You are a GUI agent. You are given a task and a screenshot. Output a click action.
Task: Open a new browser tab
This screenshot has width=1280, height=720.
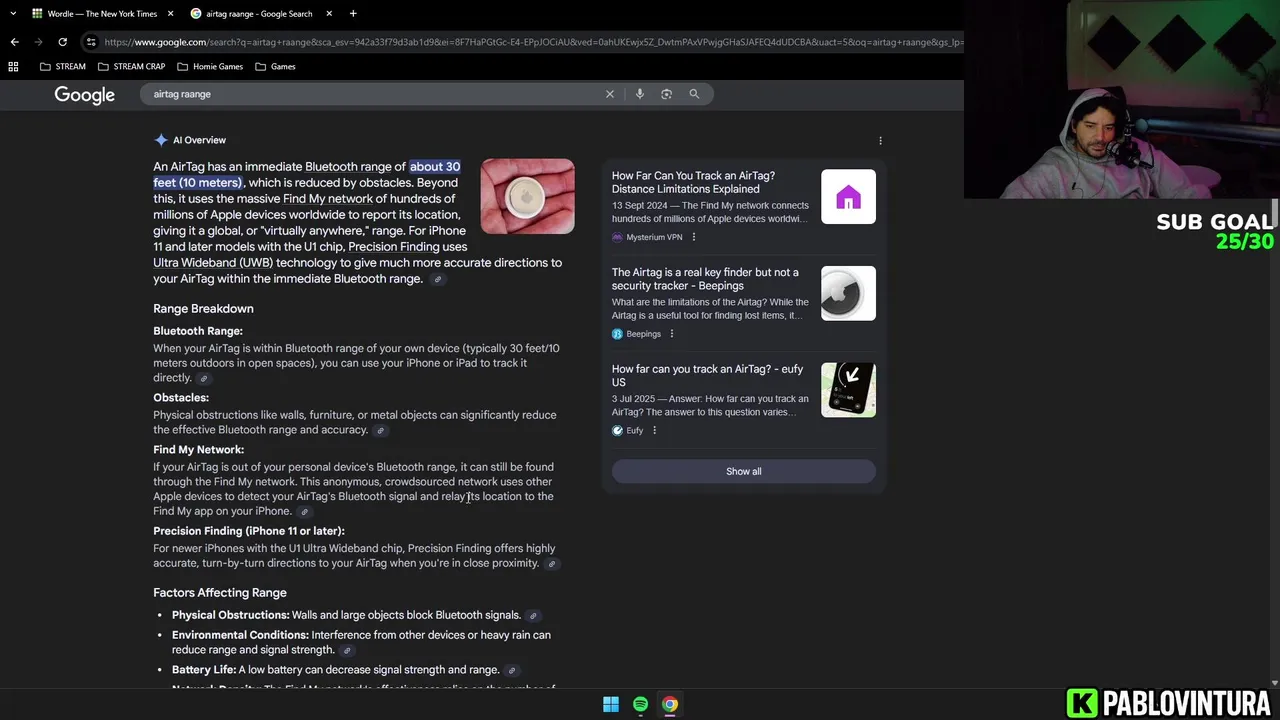pos(353,13)
